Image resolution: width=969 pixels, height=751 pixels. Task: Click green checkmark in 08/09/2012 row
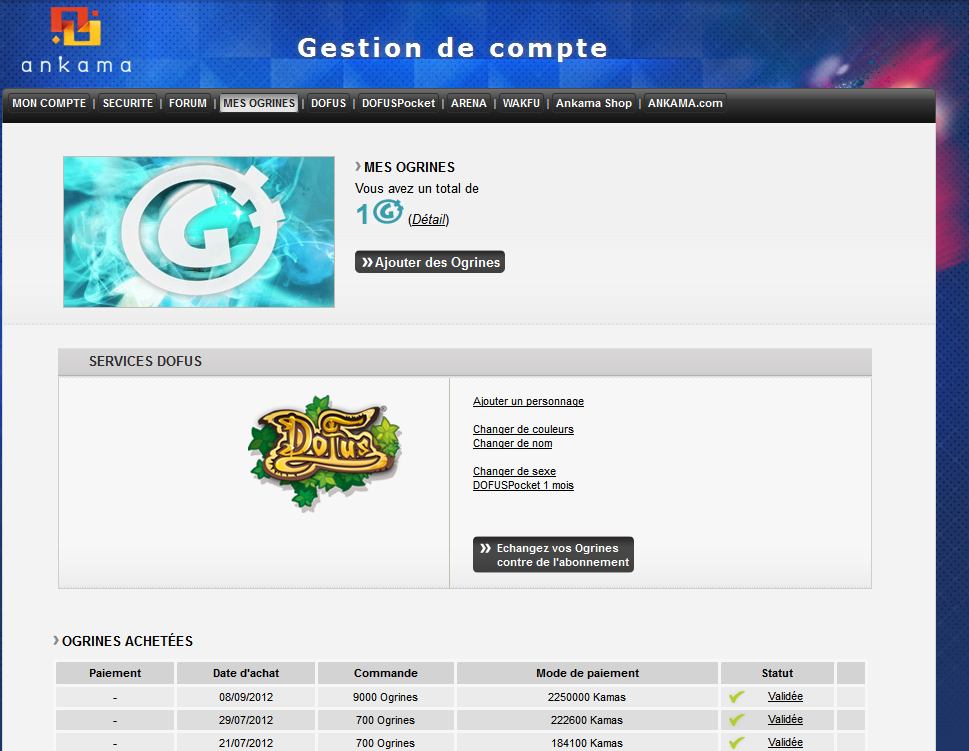(736, 697)
